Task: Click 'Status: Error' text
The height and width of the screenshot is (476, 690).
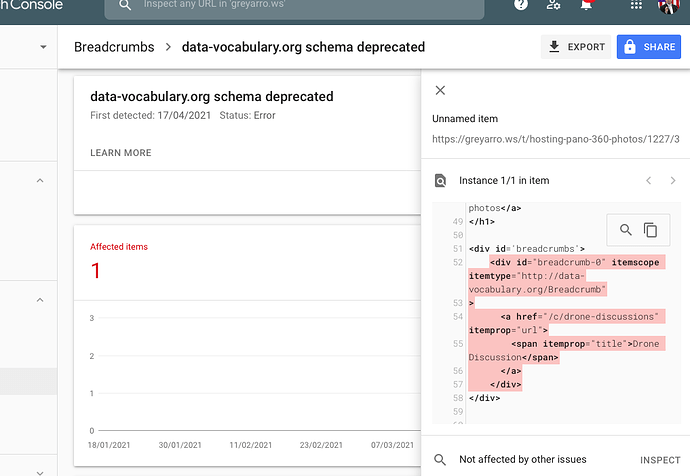Action: click(247, 115)
